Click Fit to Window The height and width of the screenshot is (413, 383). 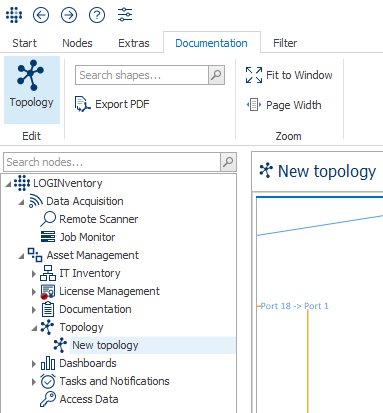point(289,75)
